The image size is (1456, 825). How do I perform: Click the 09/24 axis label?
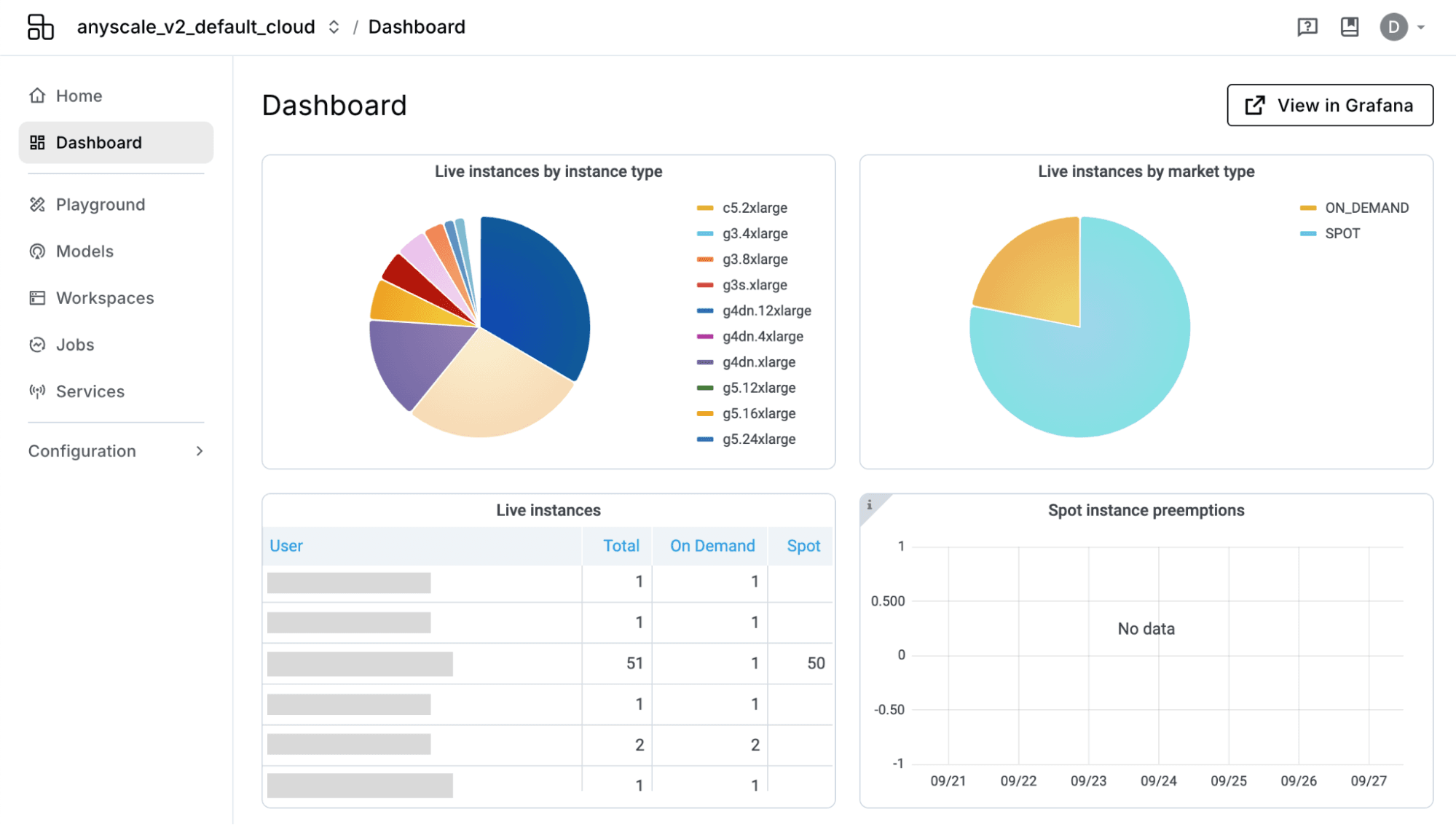point(1158,781)
